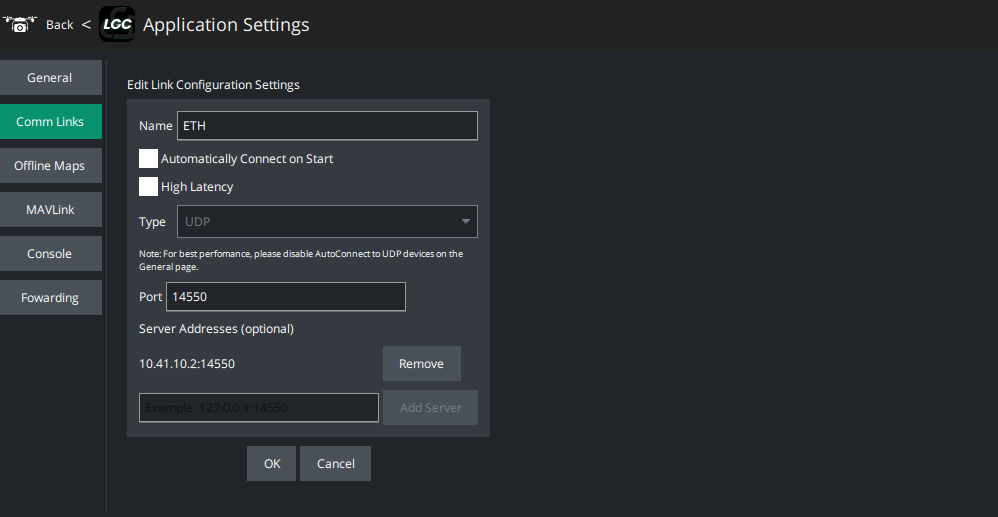998x517 pixels.
Task: Open the Fowarding tab
Action: pyautogui.click(x=50, y=297)
